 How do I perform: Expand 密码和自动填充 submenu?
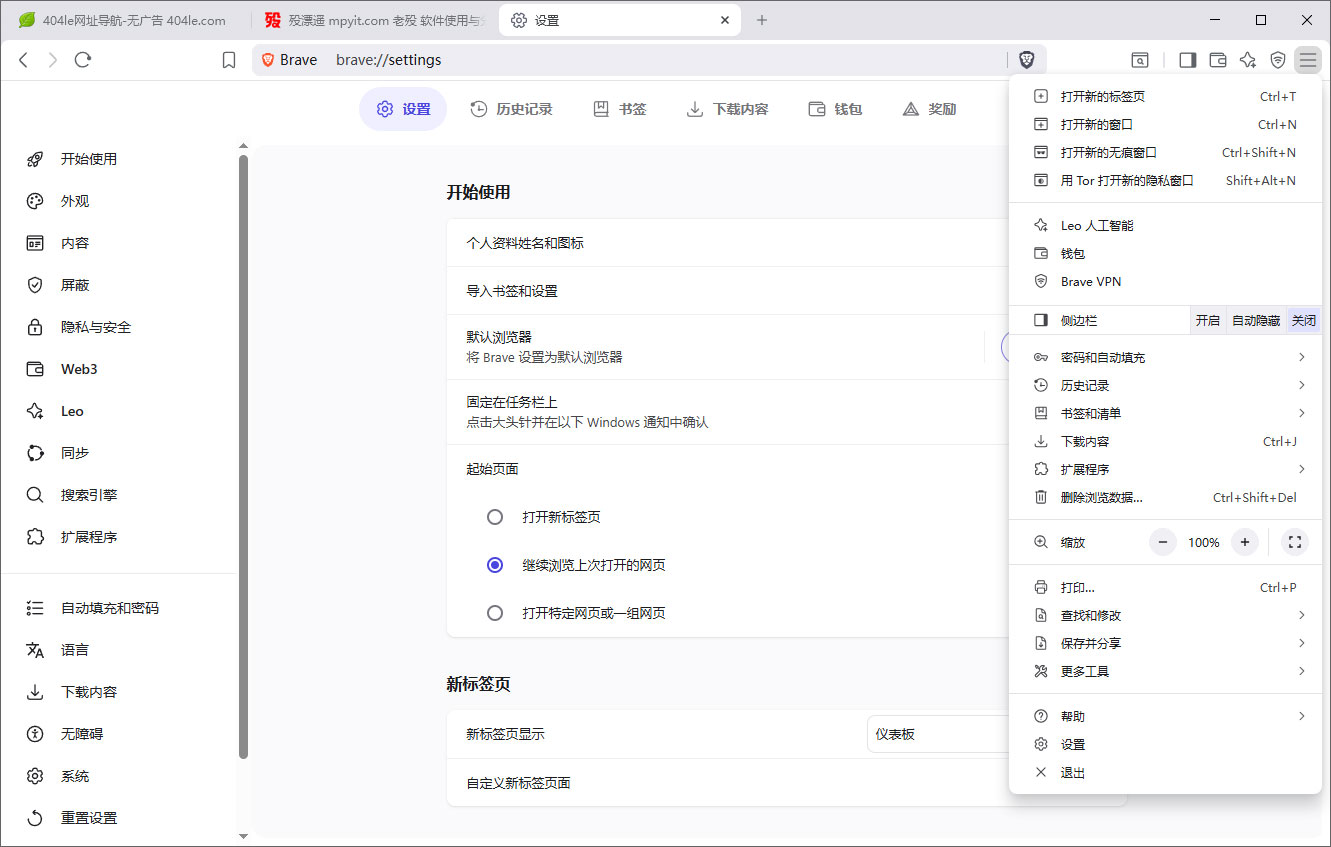(x=1165, y=357)
